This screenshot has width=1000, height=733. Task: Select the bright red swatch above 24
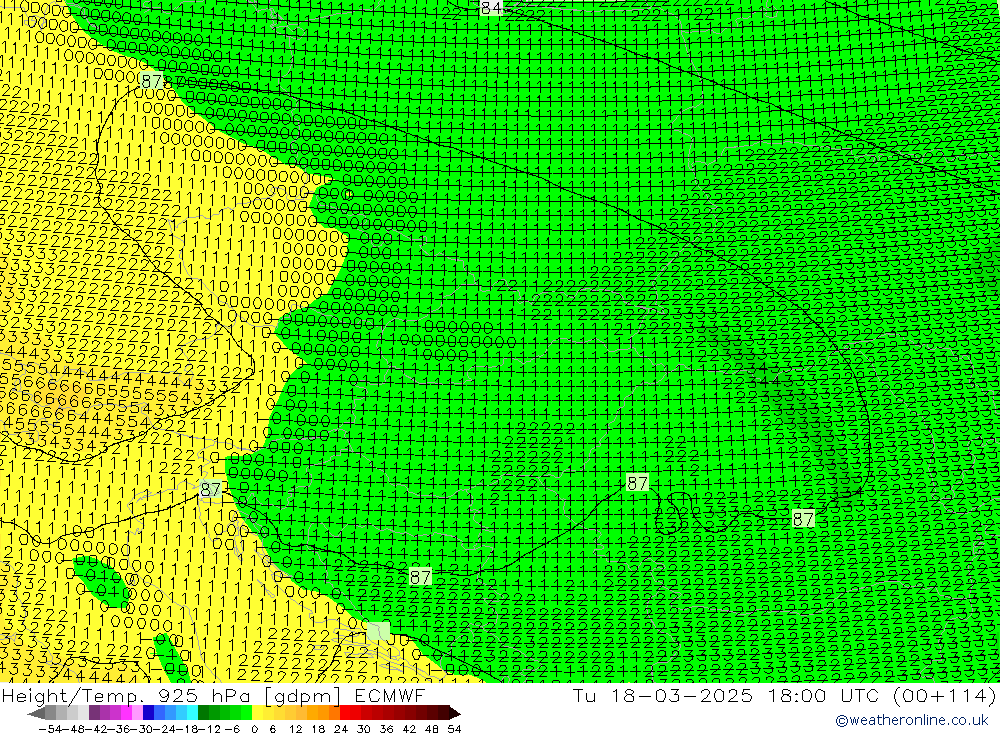[345, 713]
